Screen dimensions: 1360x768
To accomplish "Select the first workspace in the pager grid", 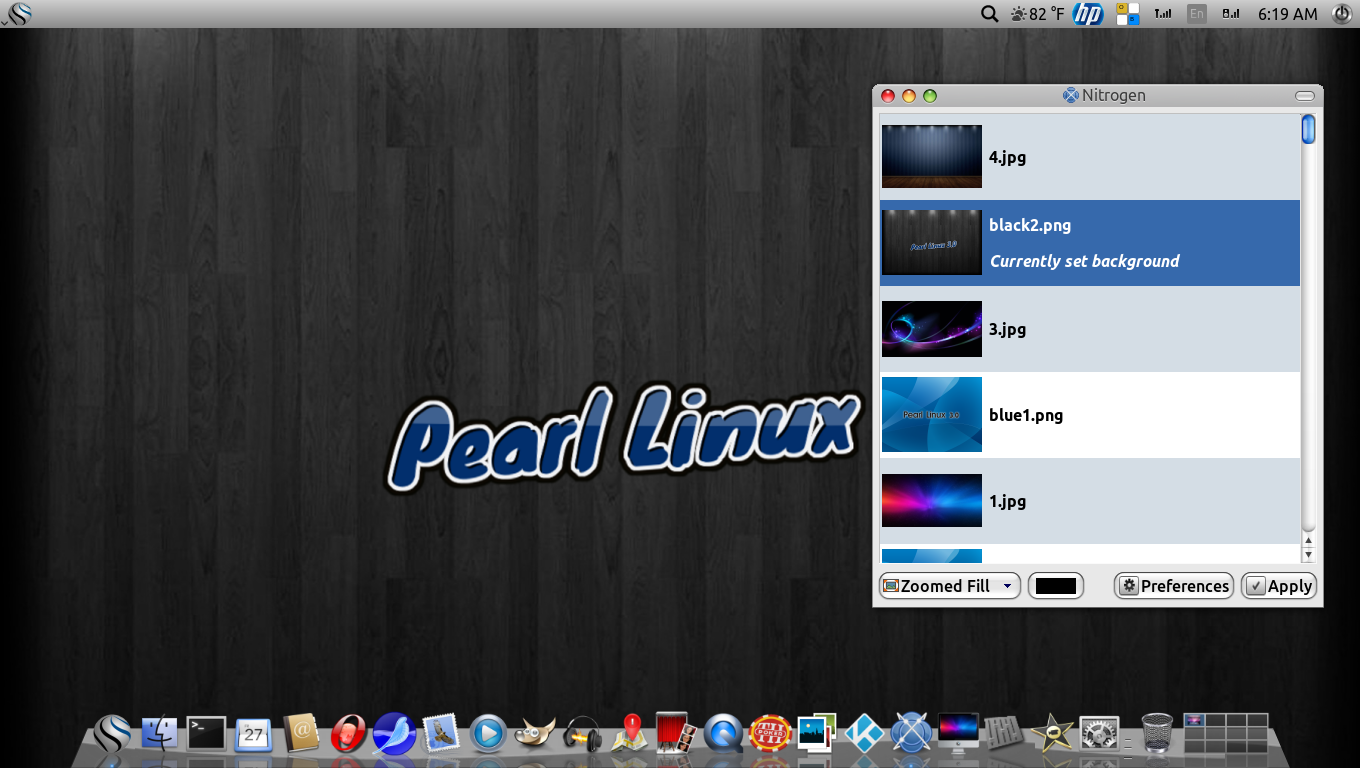I will [x=1193, y=720].
